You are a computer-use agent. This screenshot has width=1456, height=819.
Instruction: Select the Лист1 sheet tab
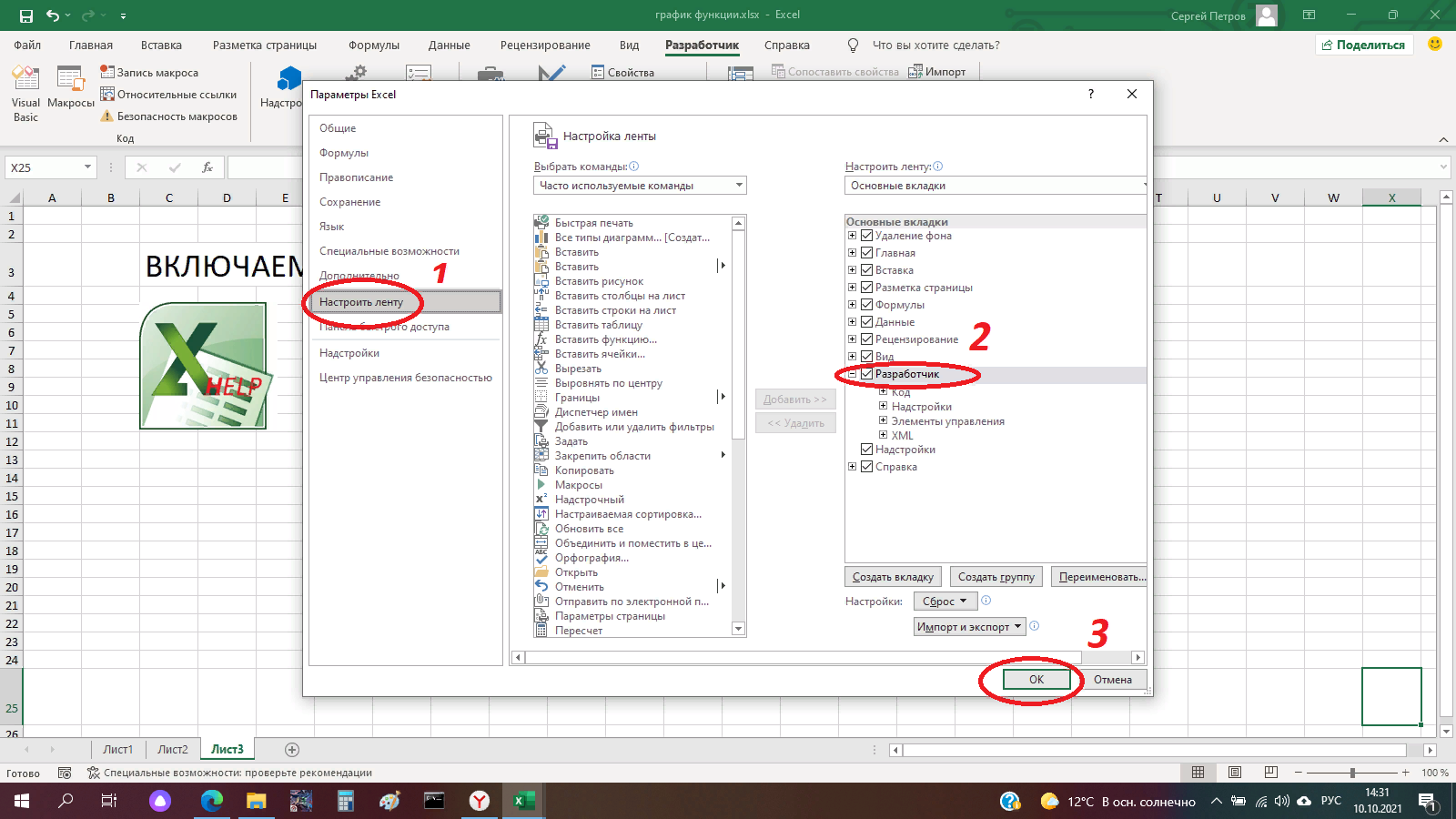(118, 750)
